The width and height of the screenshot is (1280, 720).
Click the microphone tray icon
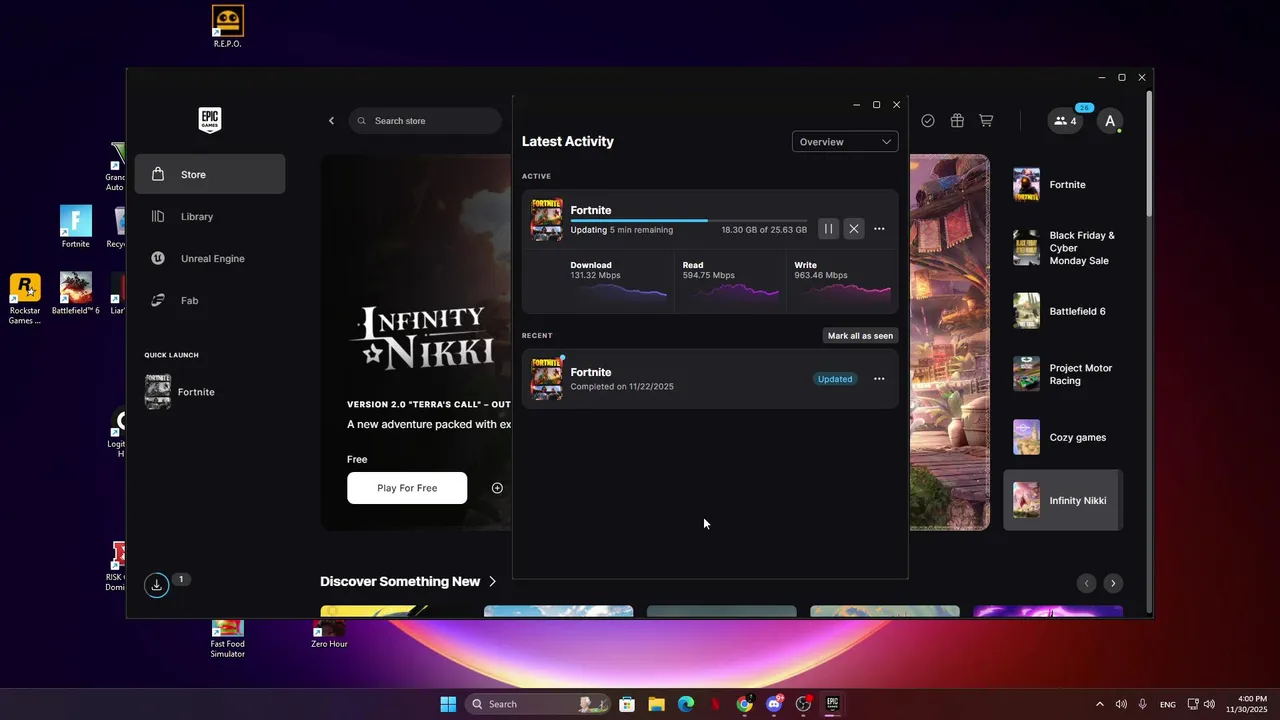pyautogui.click(x=1142, y=704)
